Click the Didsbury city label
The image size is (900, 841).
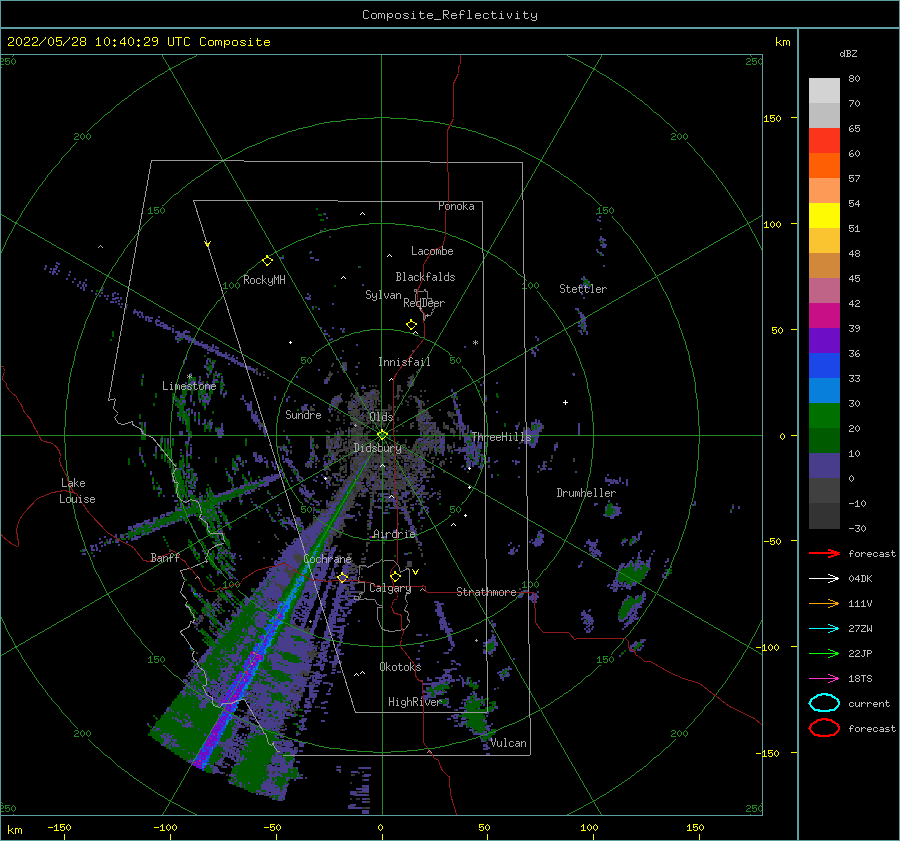point(378,448)
